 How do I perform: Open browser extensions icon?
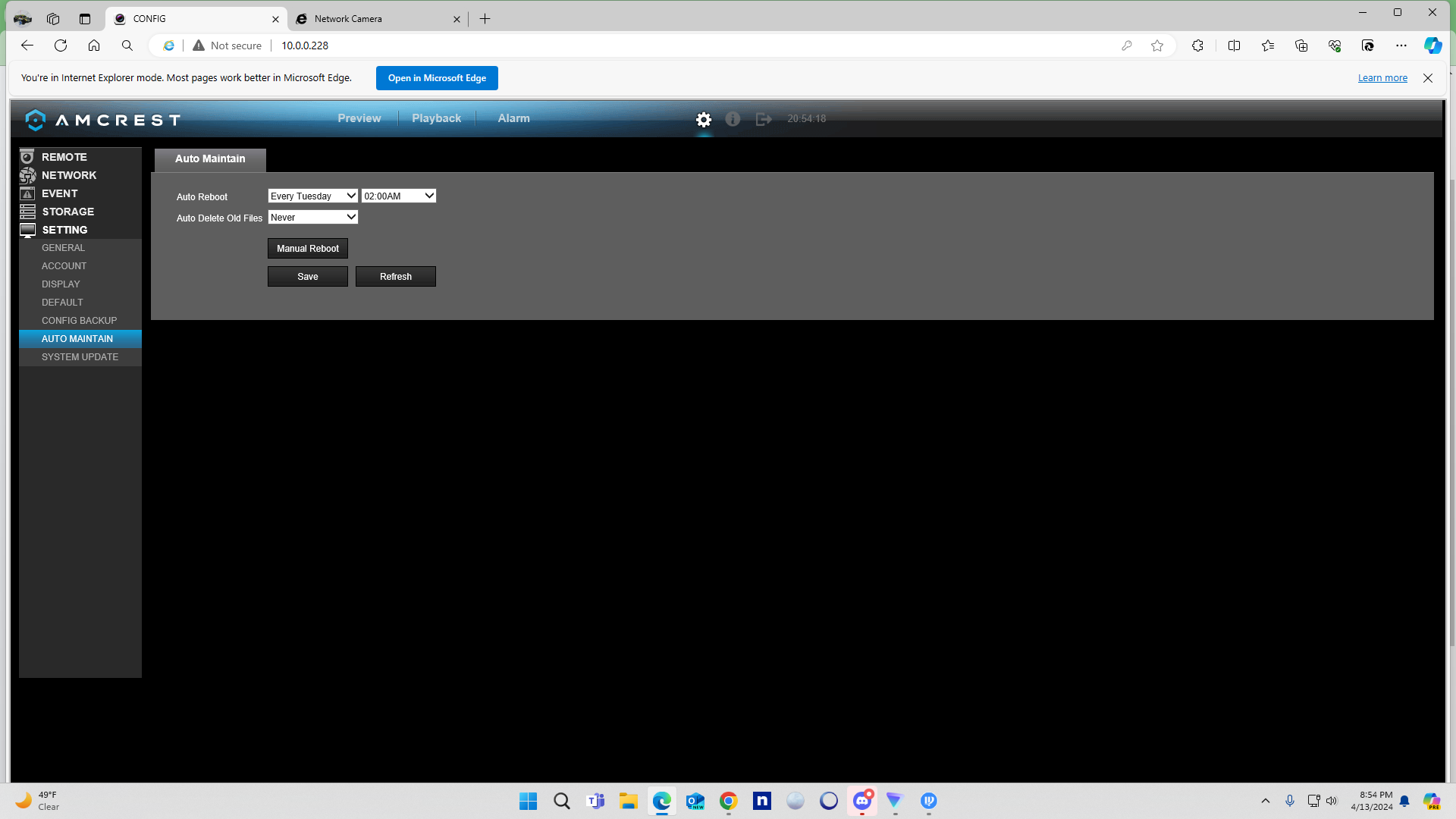point(1197,45)
